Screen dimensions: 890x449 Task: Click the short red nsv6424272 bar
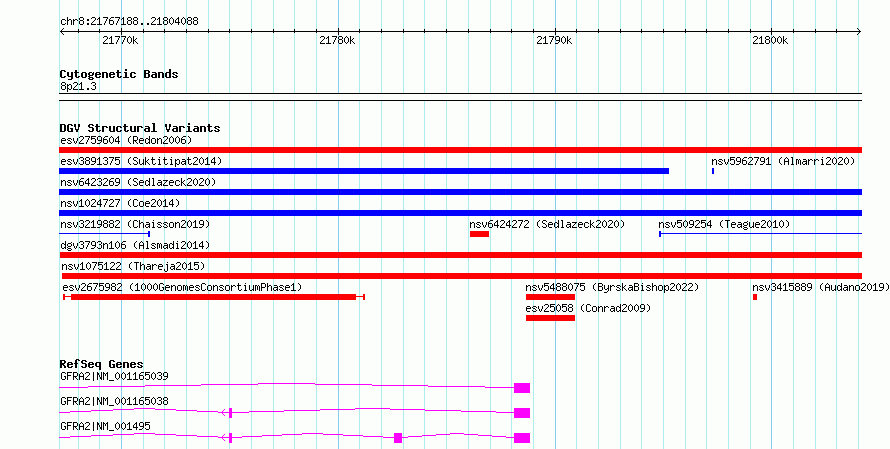click(x=479, y=234)
